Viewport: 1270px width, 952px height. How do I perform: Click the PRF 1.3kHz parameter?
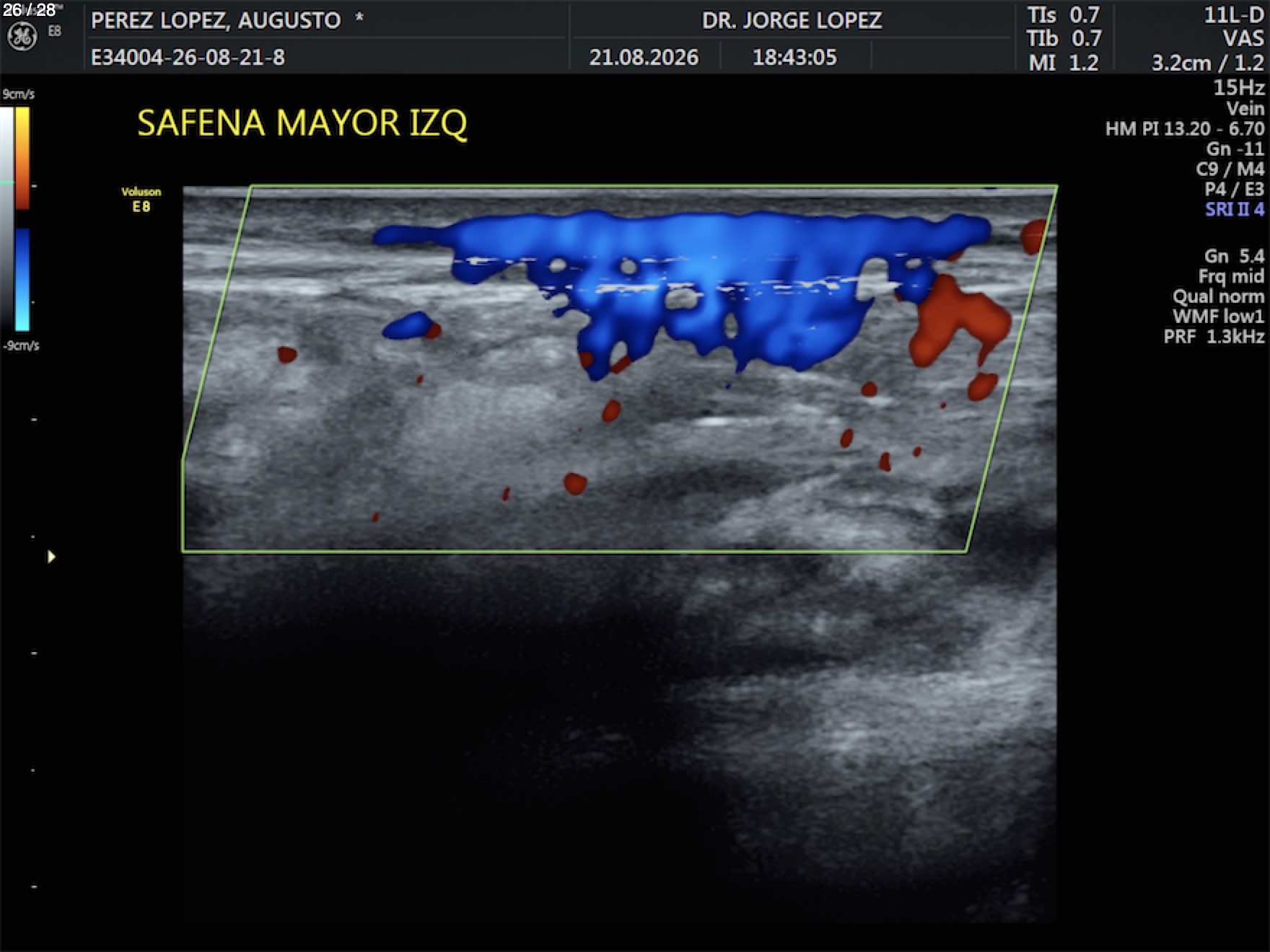pyautogui.click(x=1214, y=337)
